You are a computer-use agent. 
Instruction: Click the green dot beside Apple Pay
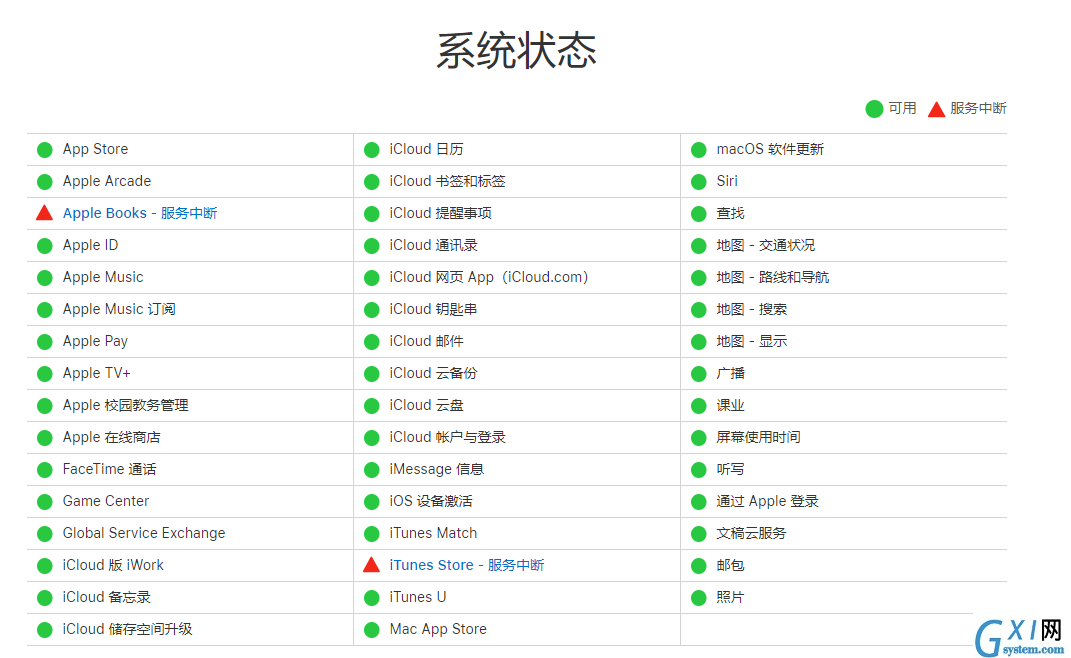(x=44, y=342)
